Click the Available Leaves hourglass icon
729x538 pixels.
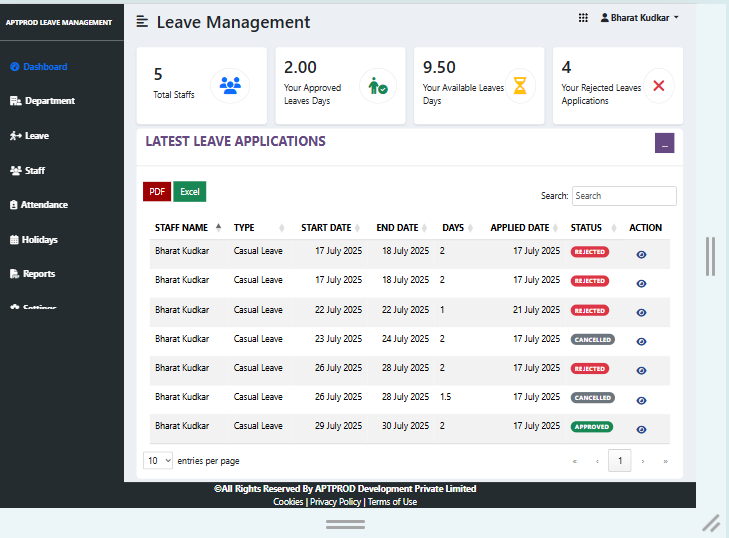519,86
